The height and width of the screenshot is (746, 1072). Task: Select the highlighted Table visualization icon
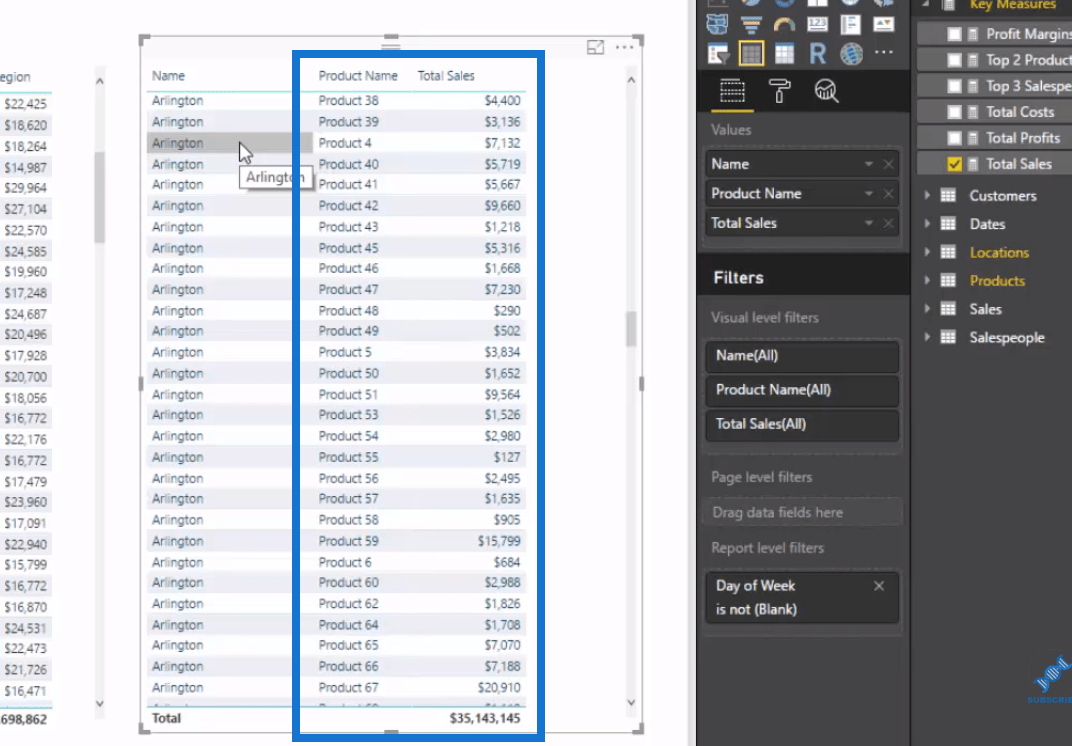(x=751, y=53)
